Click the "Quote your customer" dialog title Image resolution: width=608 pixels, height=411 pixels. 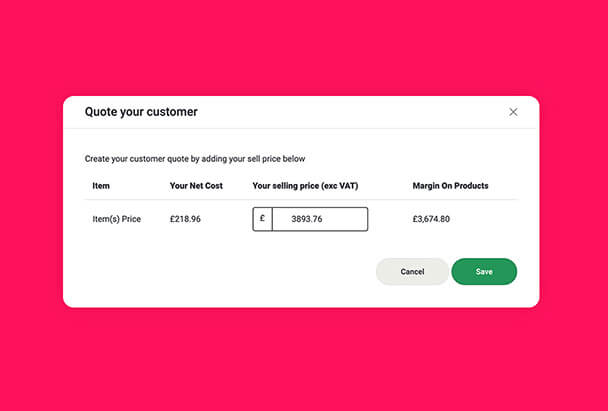click(141, 112)
